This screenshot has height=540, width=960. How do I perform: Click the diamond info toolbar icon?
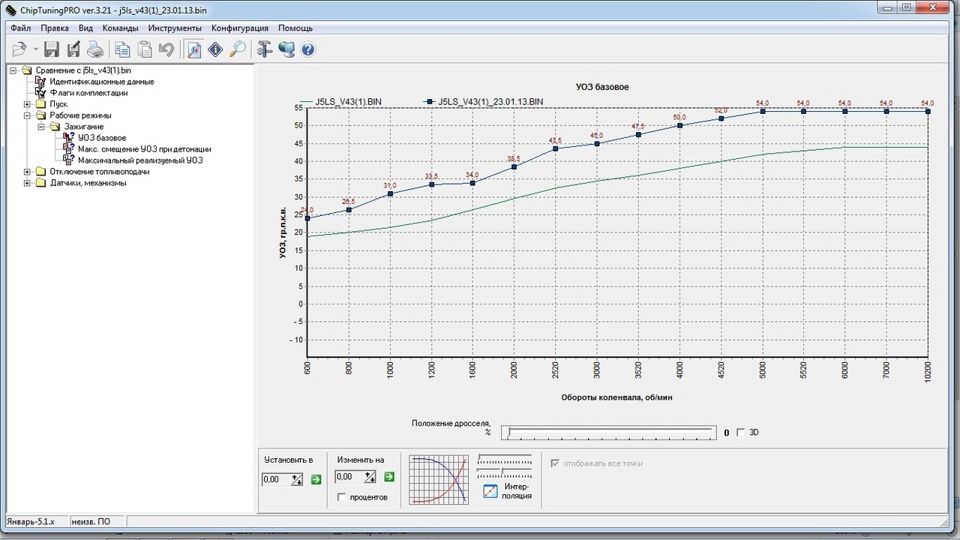pos(216,49)
